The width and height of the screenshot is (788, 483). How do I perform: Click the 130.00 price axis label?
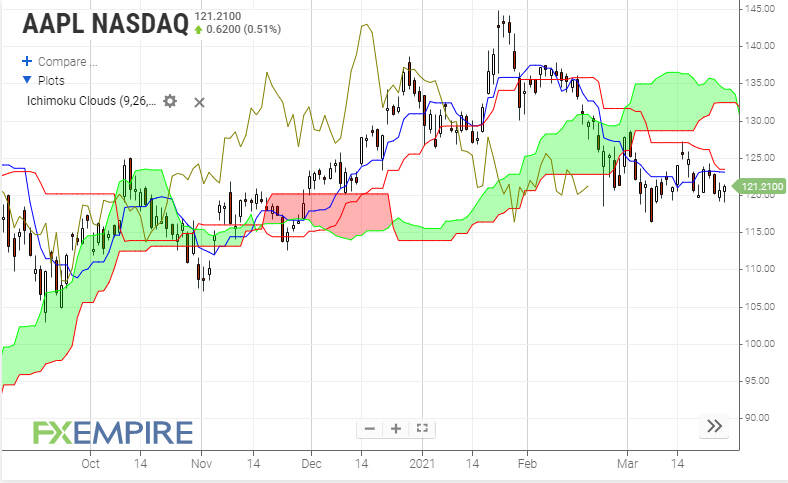(x=759, y=121)
